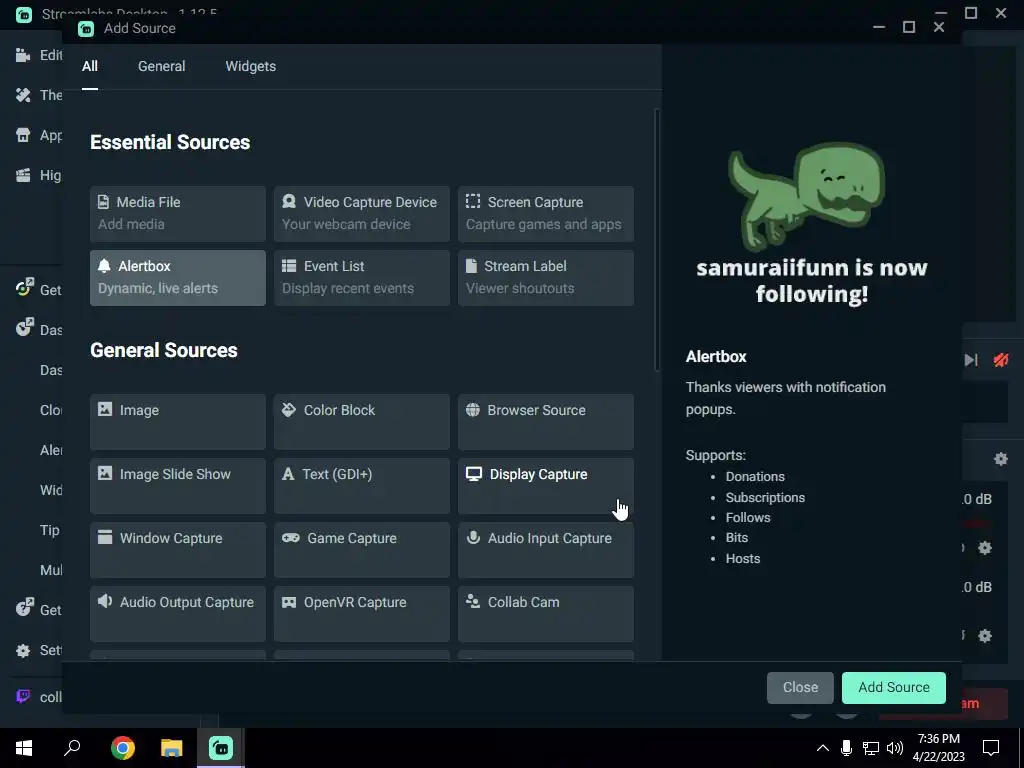Open Themes in main sidebar

38,95
